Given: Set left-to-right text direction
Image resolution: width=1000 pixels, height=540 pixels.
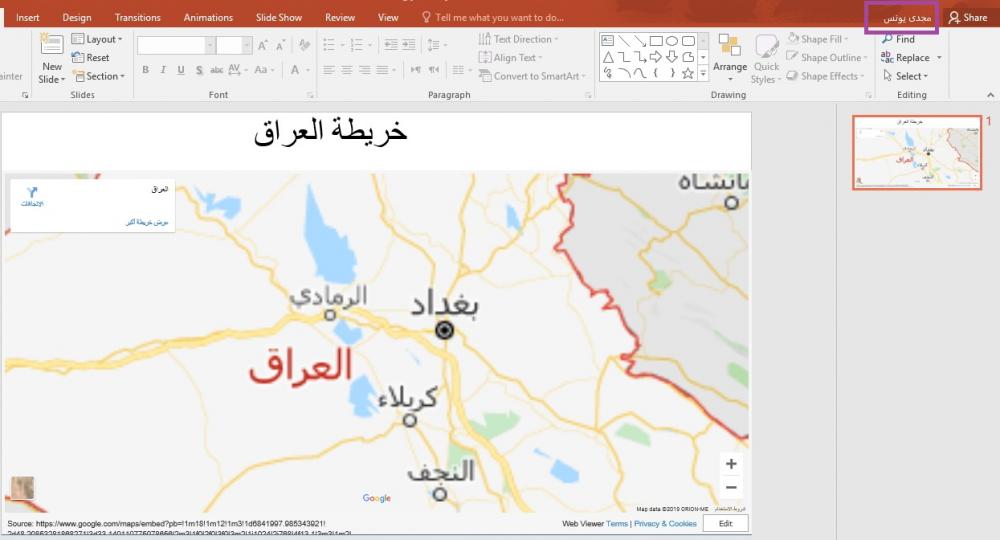Looking at the screenshot, I should (416, 70).
